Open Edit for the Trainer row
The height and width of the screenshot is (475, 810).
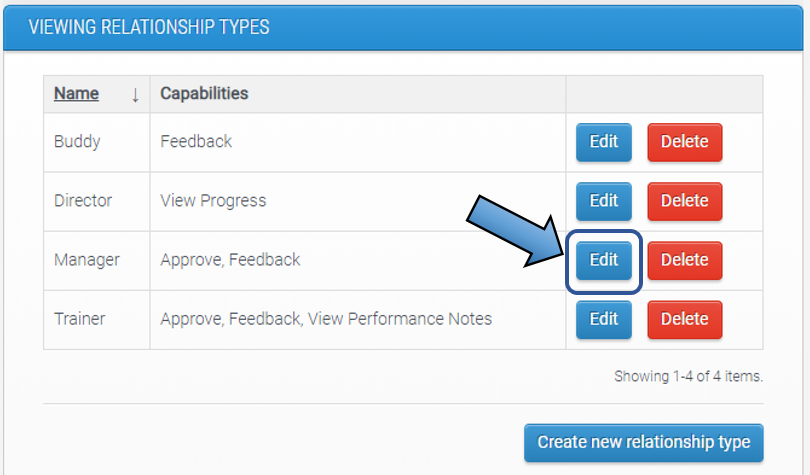tap(603, 319)
